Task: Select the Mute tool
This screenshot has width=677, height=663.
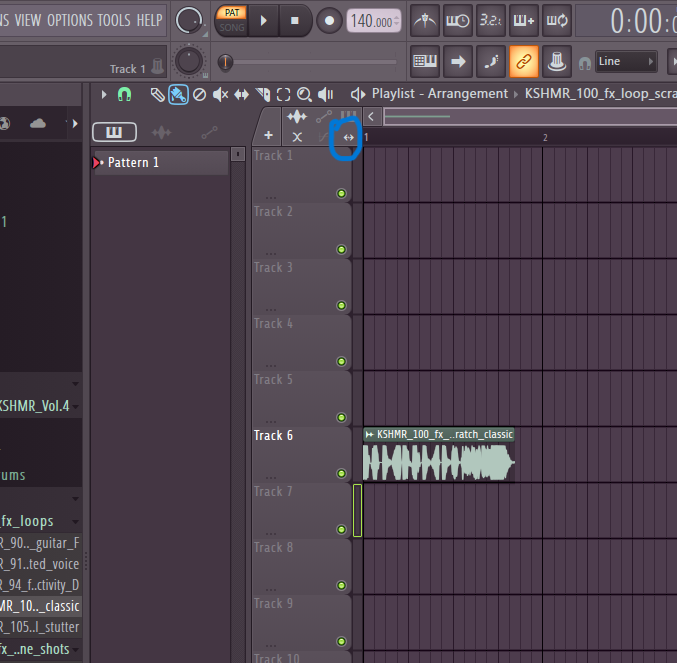Action: (x=220, y=94)
